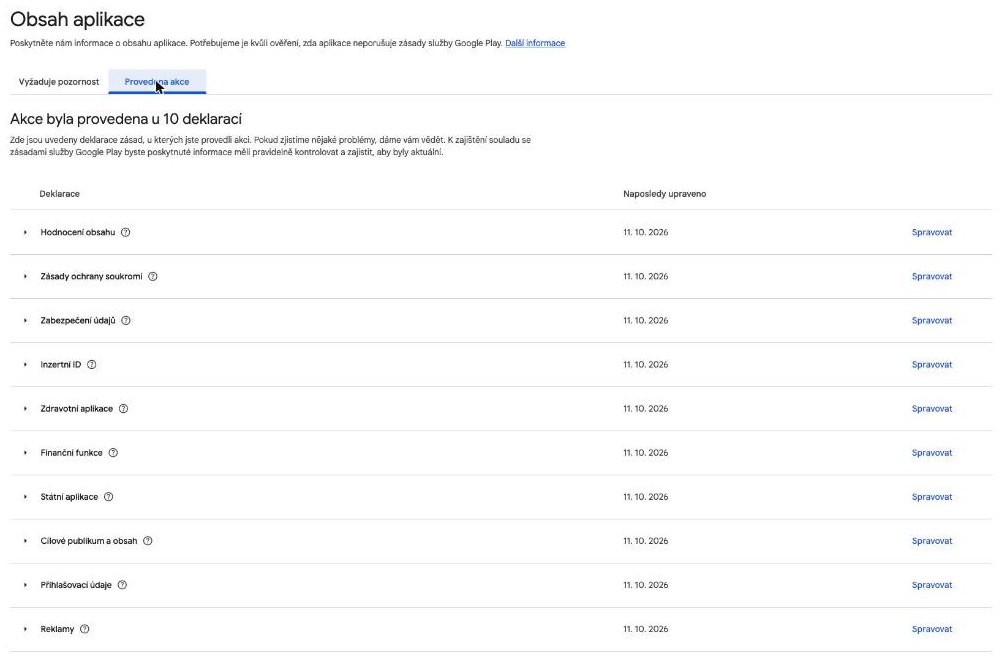This screenshot has width=1000, height=658.
Task: Click the Deklarace column header
Action: 59,194
